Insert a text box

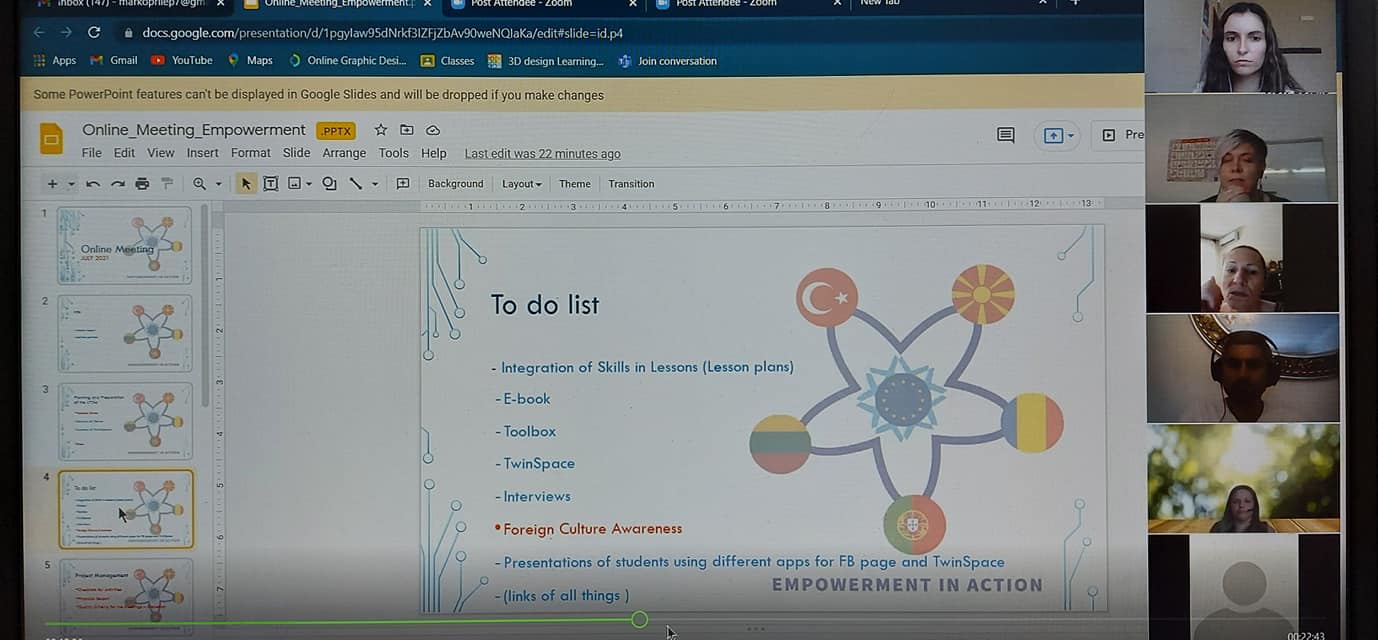(x=271, y=184)
